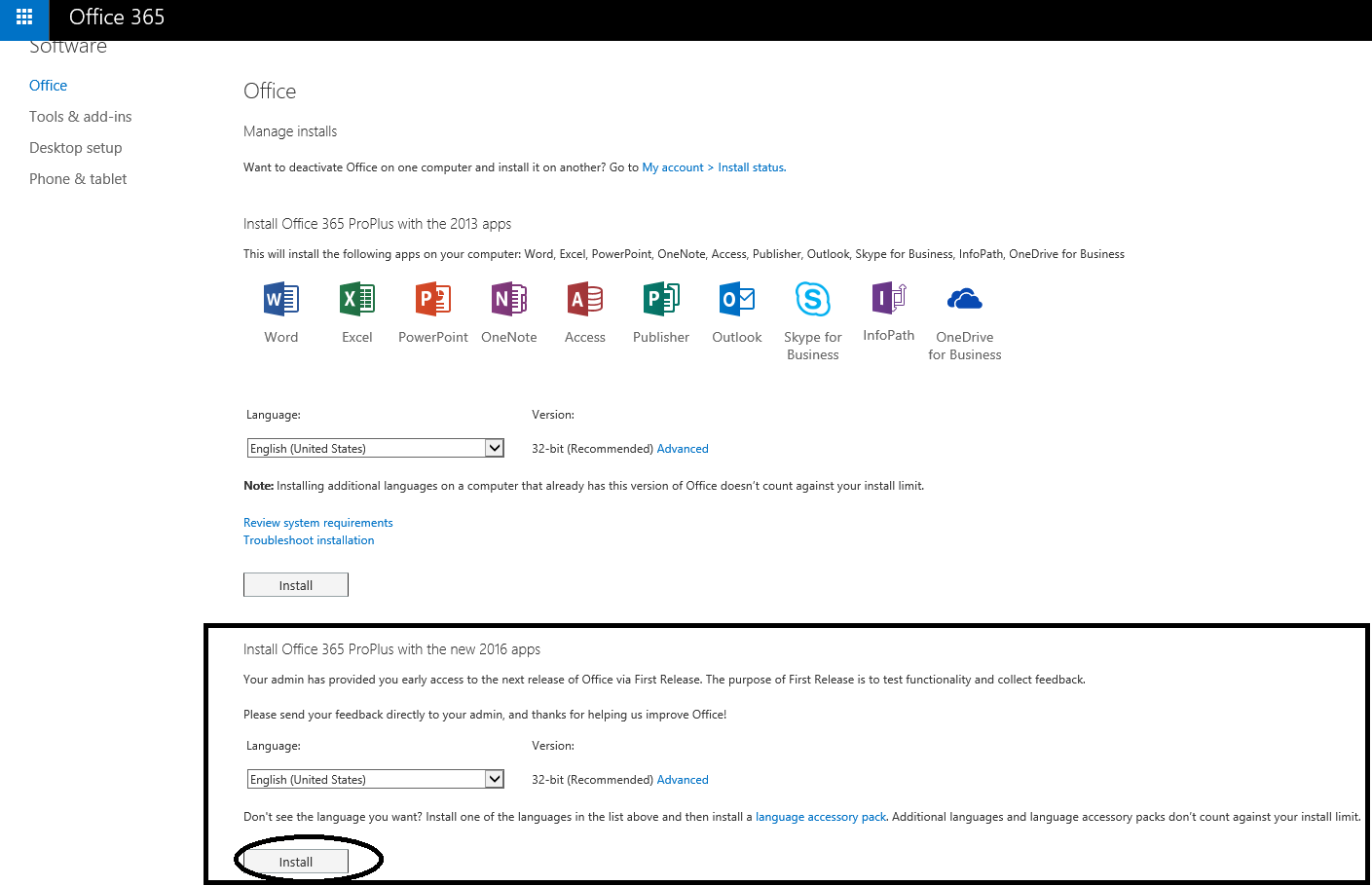
Task: Click Install button for 2013 apps
Action: point(296,585)
